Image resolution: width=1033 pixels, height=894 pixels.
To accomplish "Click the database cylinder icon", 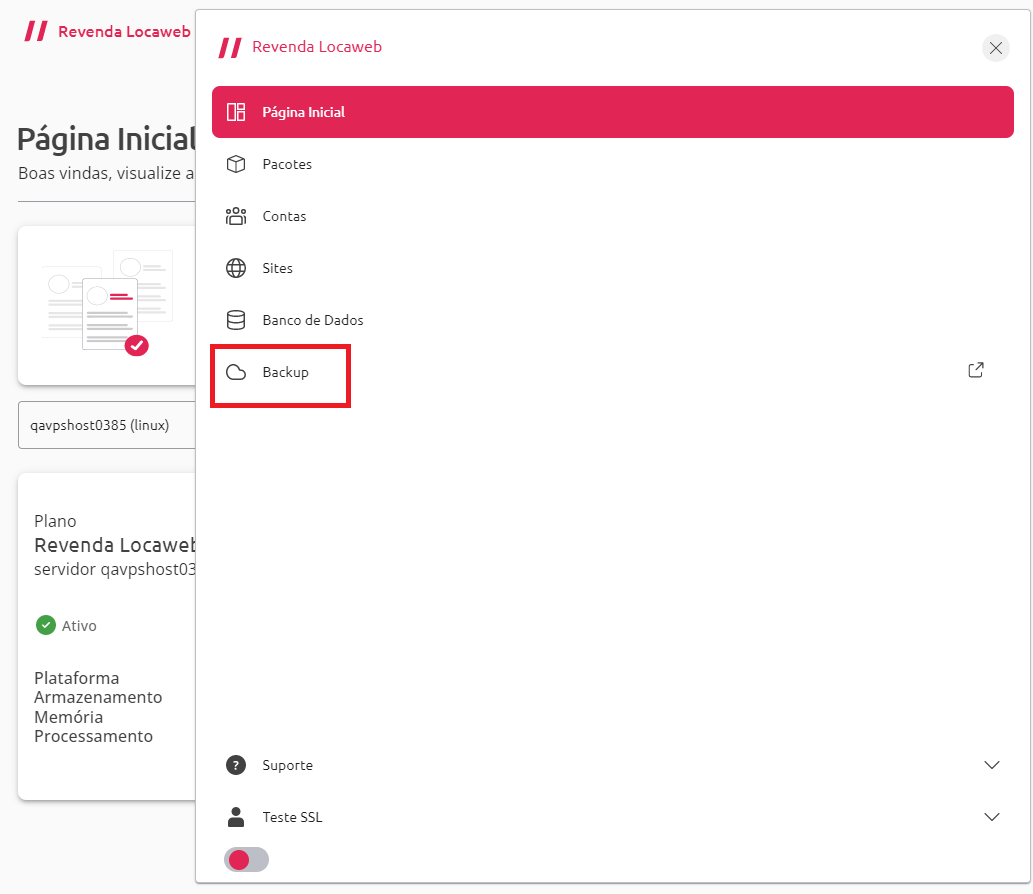I will click(x=236, y=320).
